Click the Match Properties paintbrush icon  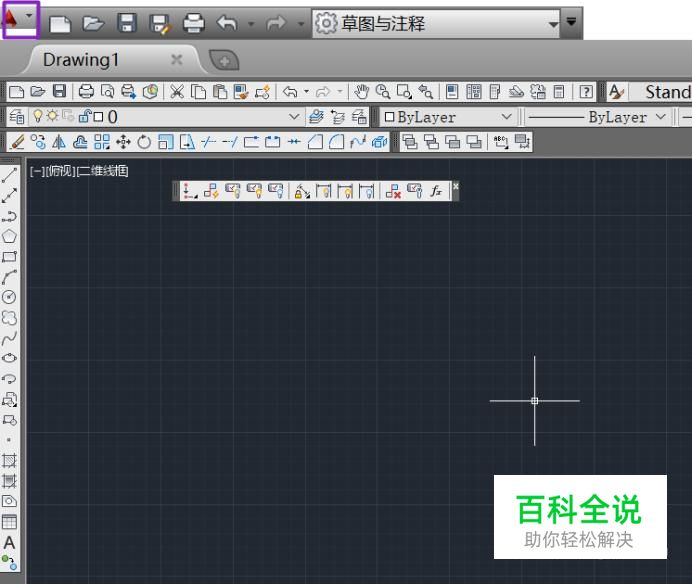241,92
